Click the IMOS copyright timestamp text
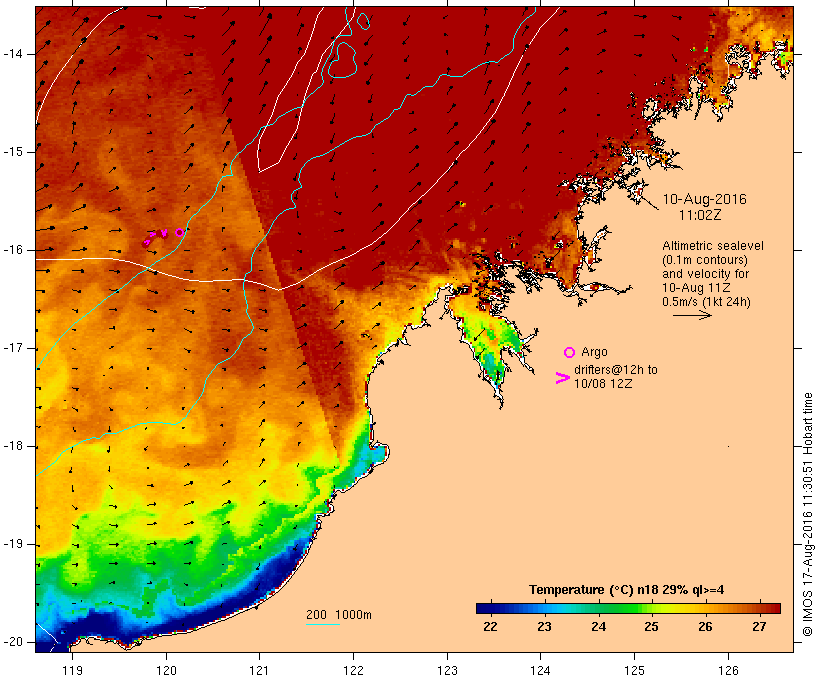Screen dimensions: 820x680 tap(807, 514)
